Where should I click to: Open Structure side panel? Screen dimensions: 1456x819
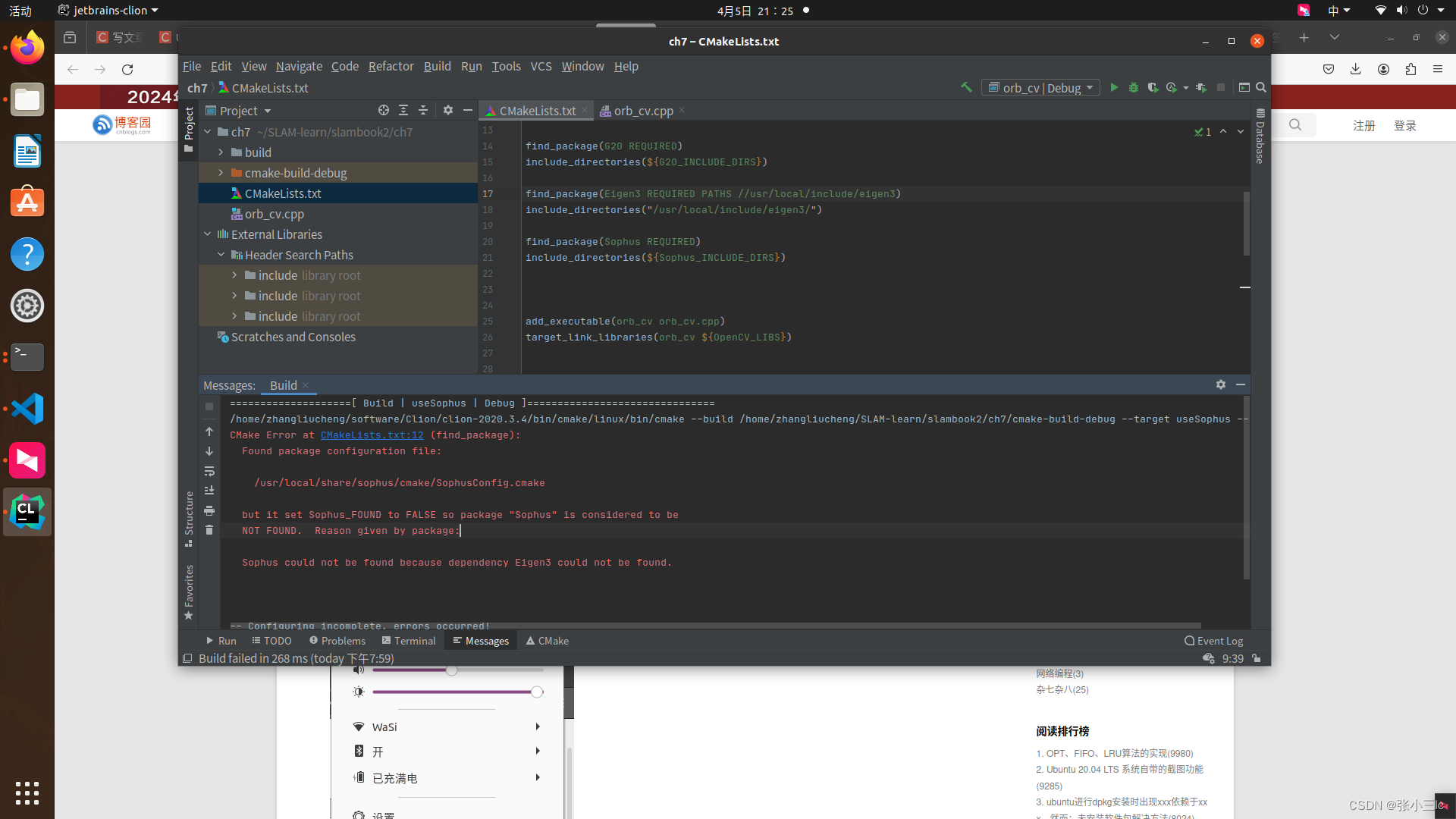189,519
